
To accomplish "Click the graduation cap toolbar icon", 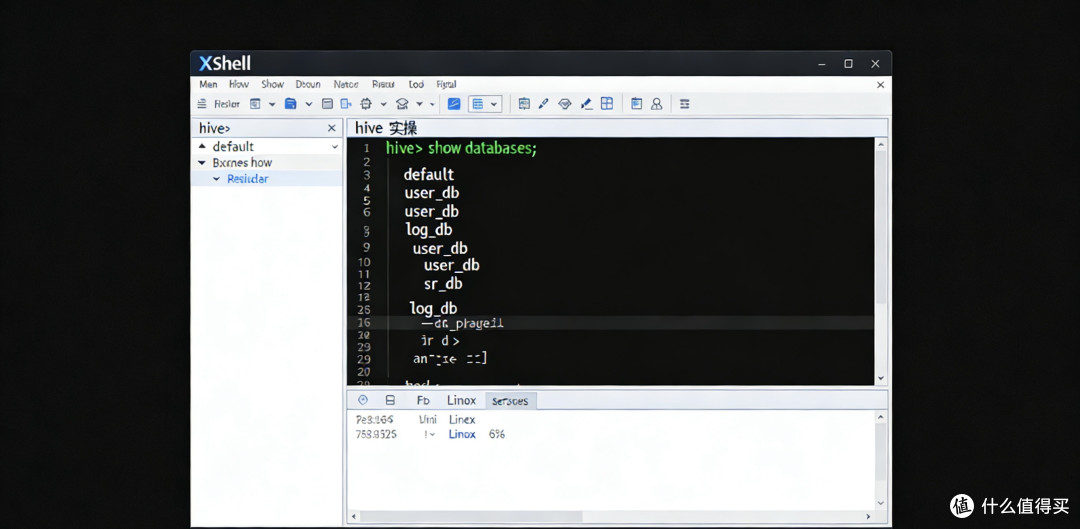I will [x=402, y=104].
